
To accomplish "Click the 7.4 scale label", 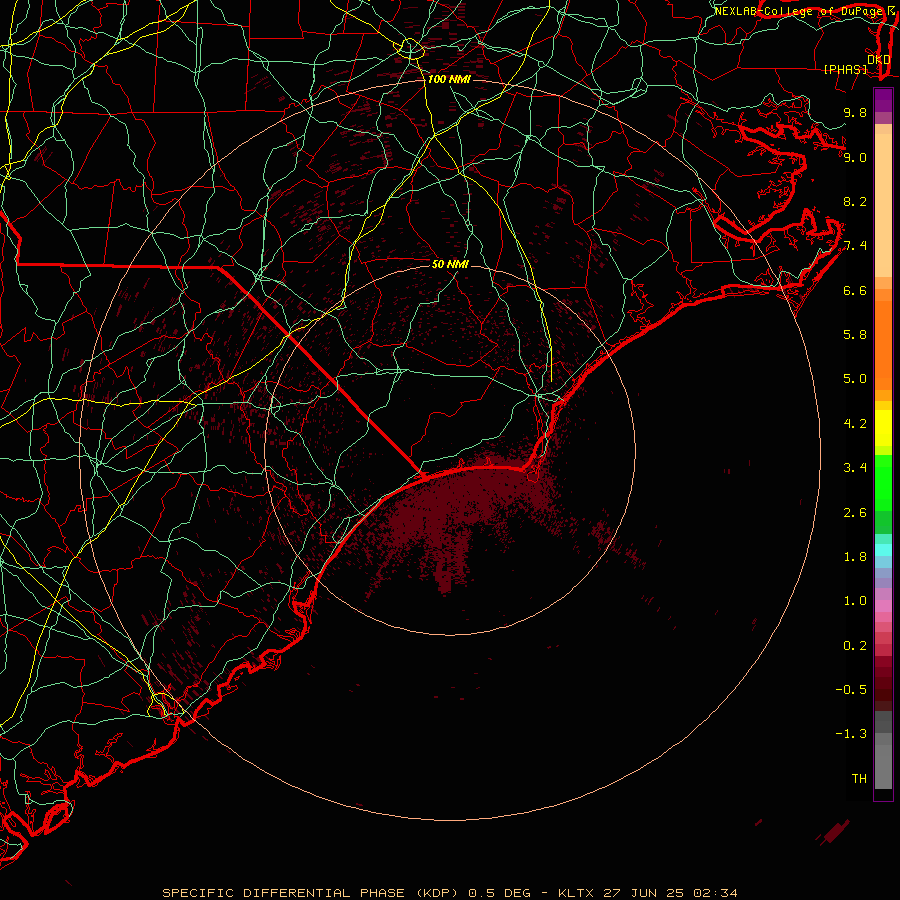I will (855, 246).
